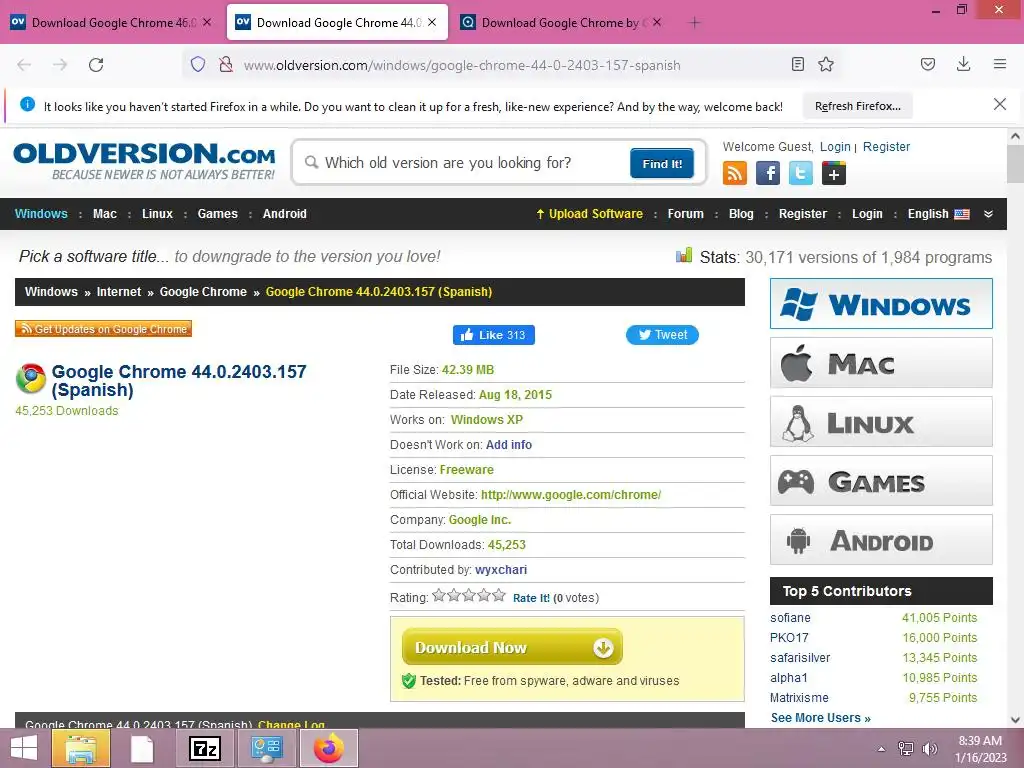Screen dimensions: 1024x768
Task: Toggle reader view icon in address bar
Action: click(797, 64)
